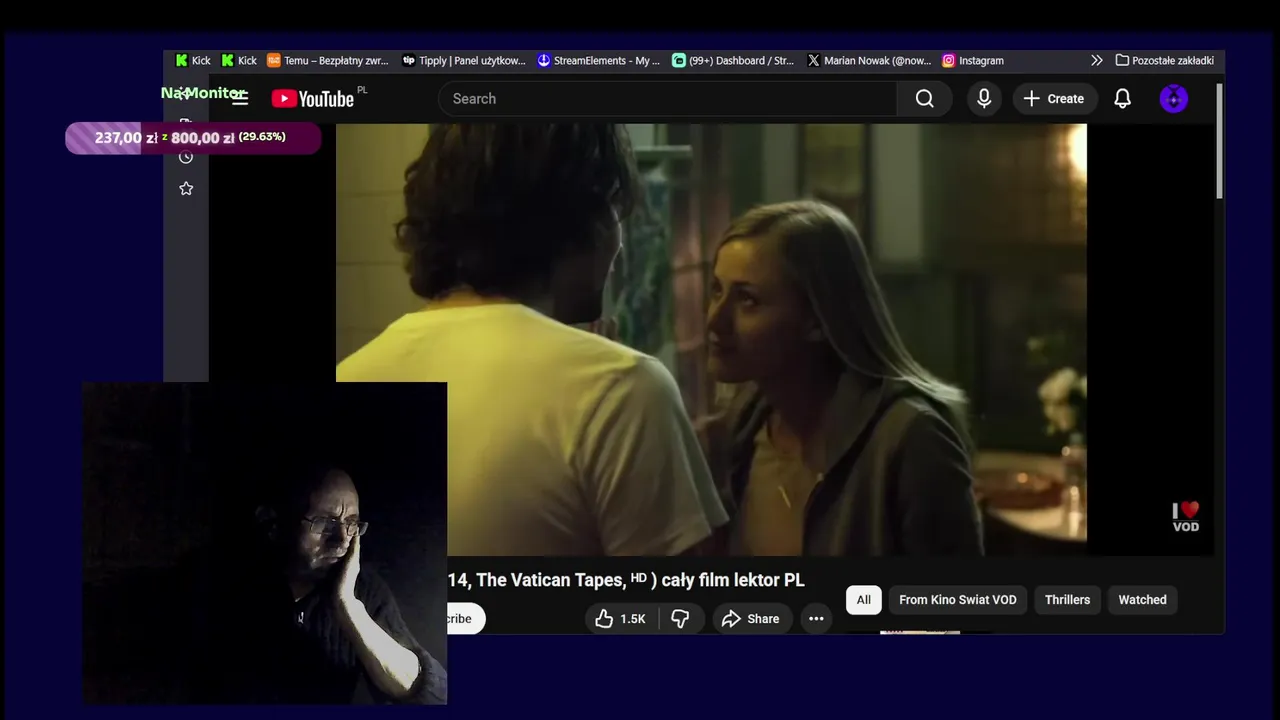Image resolution: width=1280 pixels, height=720 pixels.
Task: Click into the YouTube Search field
Action: click(x=667, y=98)
